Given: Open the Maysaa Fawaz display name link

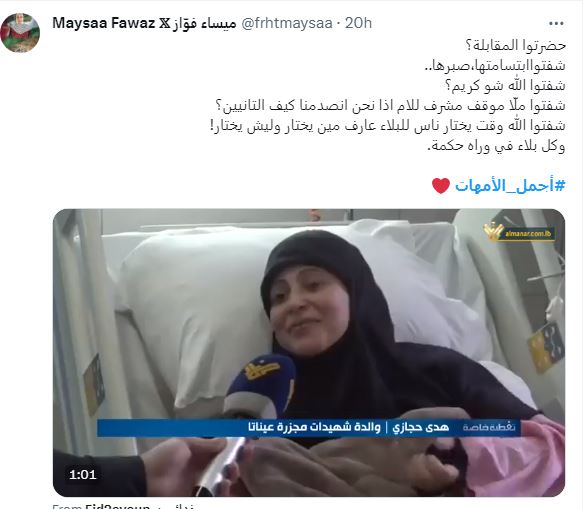Looking at the screenshot, I should click(x=104, y=23).
